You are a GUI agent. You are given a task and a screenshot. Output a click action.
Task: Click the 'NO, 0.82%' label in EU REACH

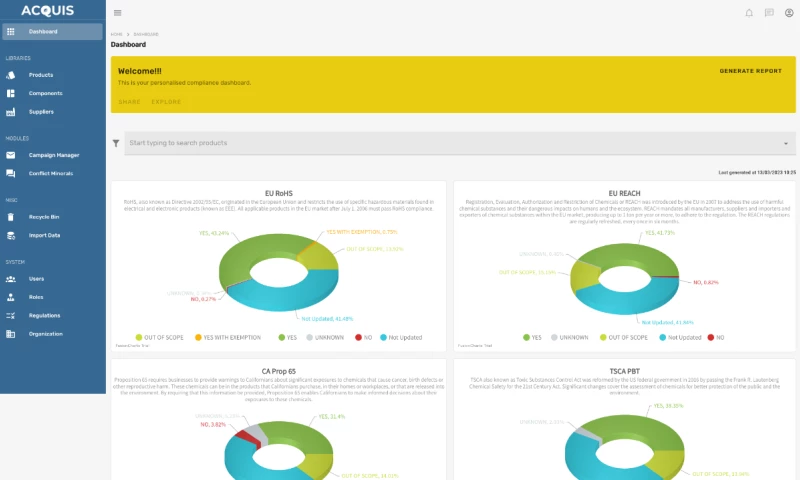(706, 282)
